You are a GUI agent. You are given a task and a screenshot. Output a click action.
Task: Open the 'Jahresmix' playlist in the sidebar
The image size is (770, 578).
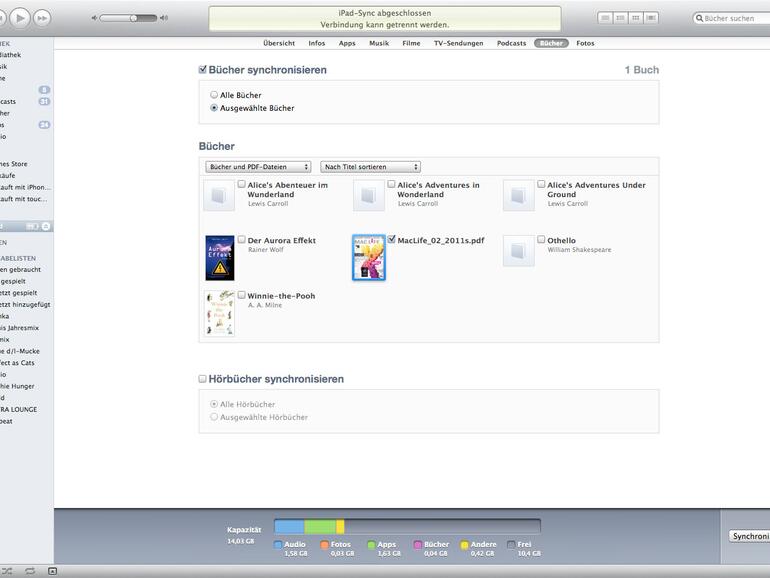pos(20,328)
